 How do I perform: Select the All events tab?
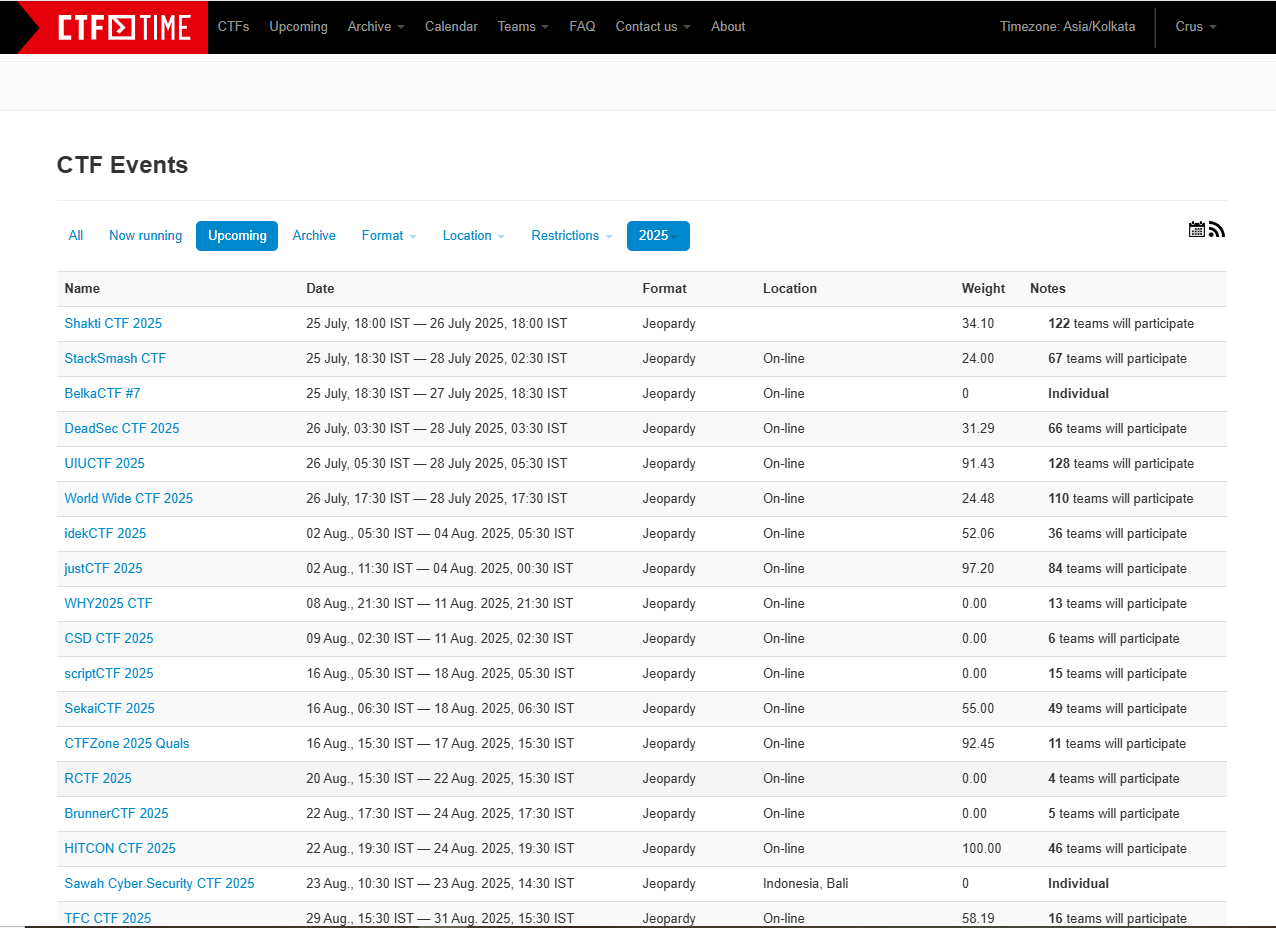pos(76,236)
